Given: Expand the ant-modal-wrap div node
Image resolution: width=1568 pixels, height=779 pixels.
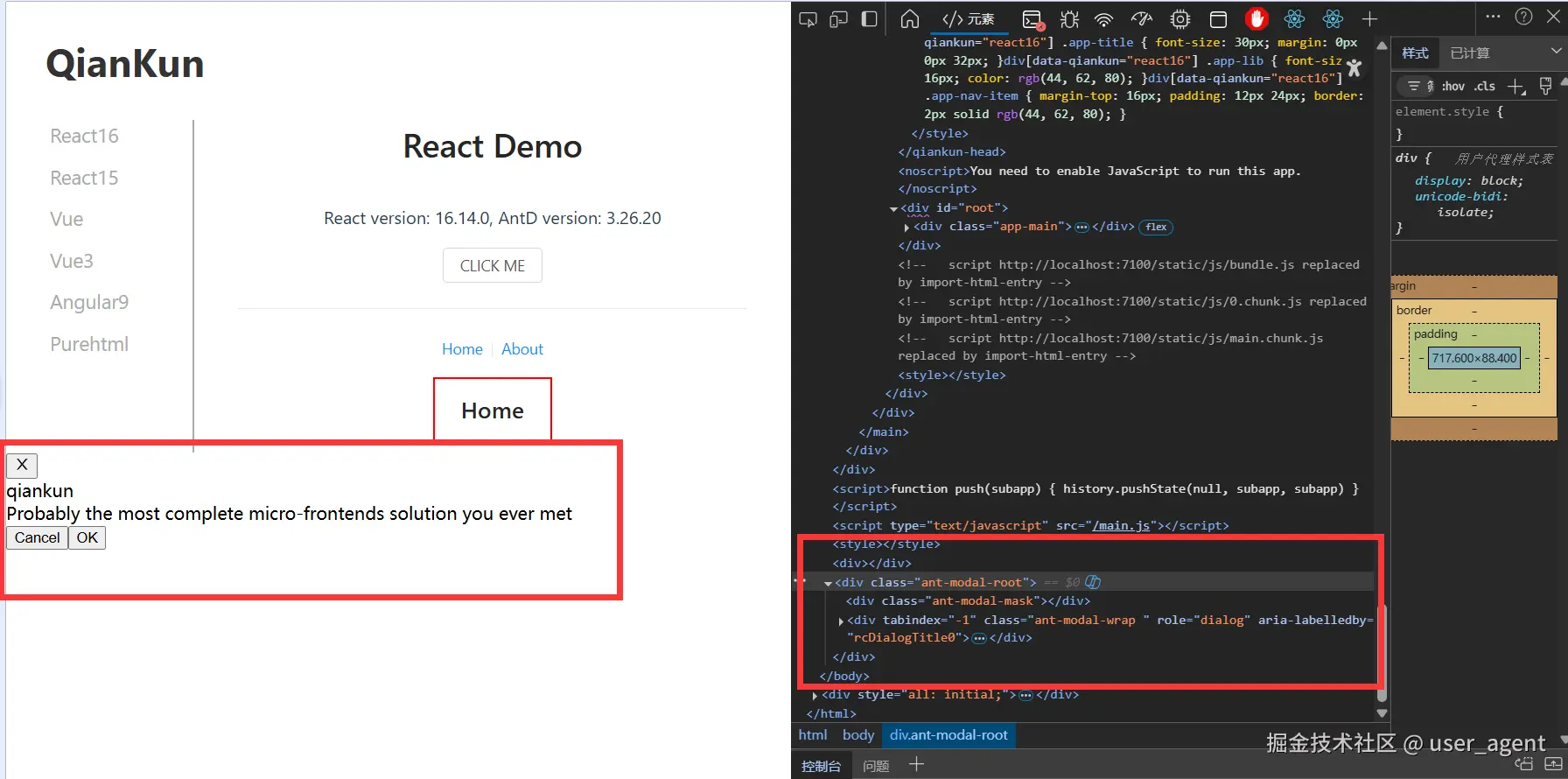Looking at the screenshot, I should tap(841, 621).
